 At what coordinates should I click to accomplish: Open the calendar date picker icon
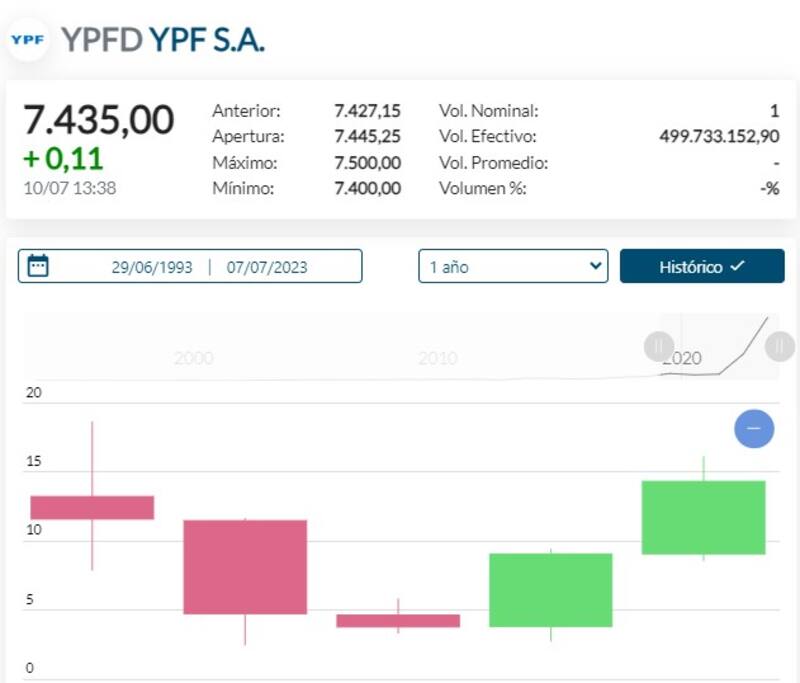36,266
